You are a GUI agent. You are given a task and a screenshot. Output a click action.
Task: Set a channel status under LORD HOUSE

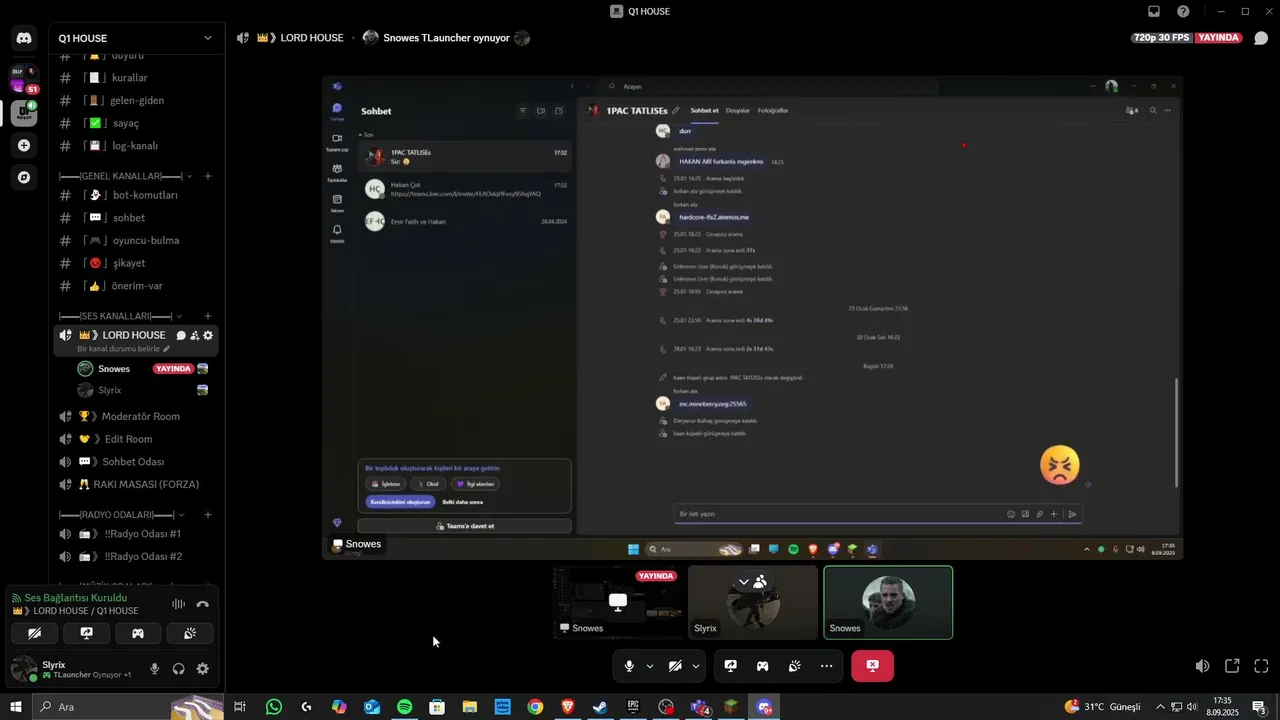tap(124, 349)
